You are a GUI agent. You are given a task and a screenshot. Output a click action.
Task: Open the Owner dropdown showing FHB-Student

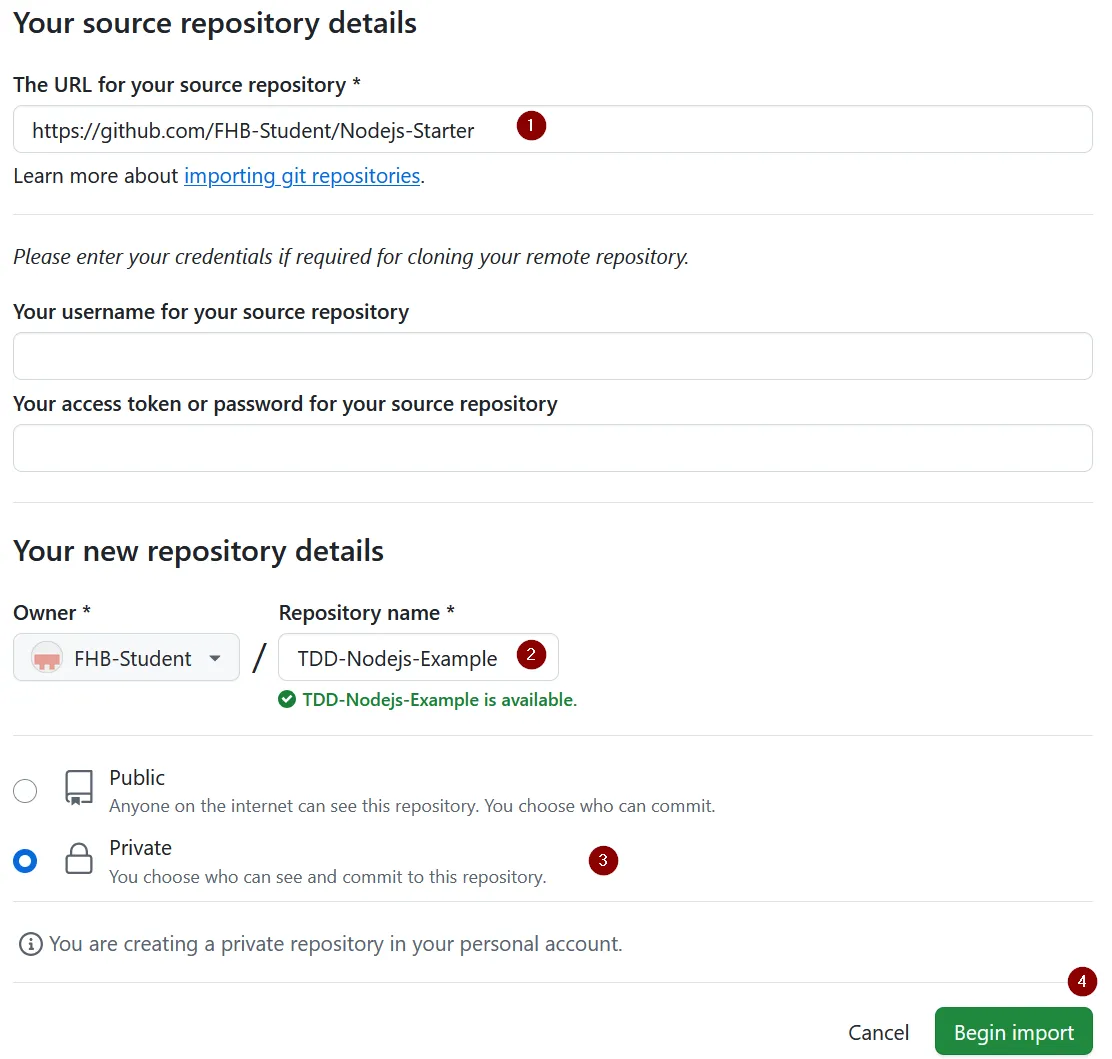click(126, 658)
